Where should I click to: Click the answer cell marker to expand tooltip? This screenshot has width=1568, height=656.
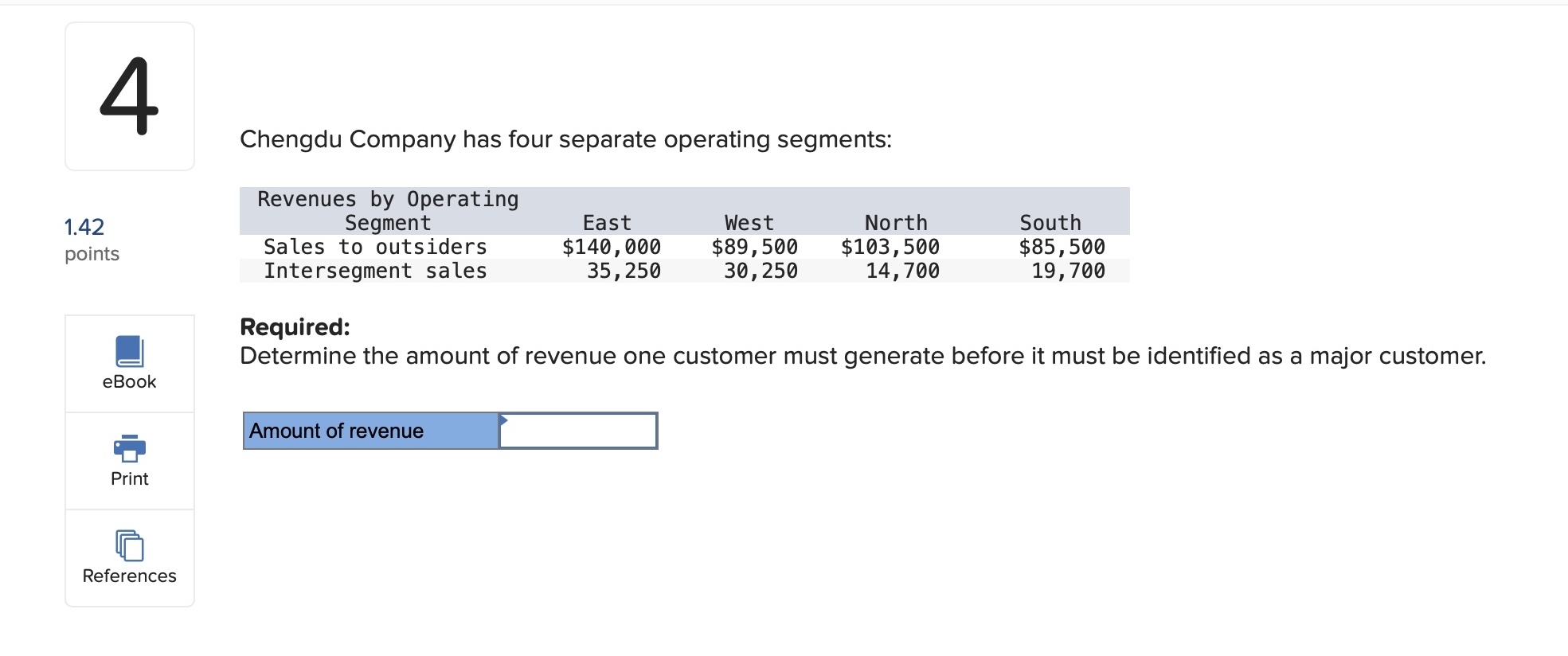pyautogui.click(x=504, y=420)
